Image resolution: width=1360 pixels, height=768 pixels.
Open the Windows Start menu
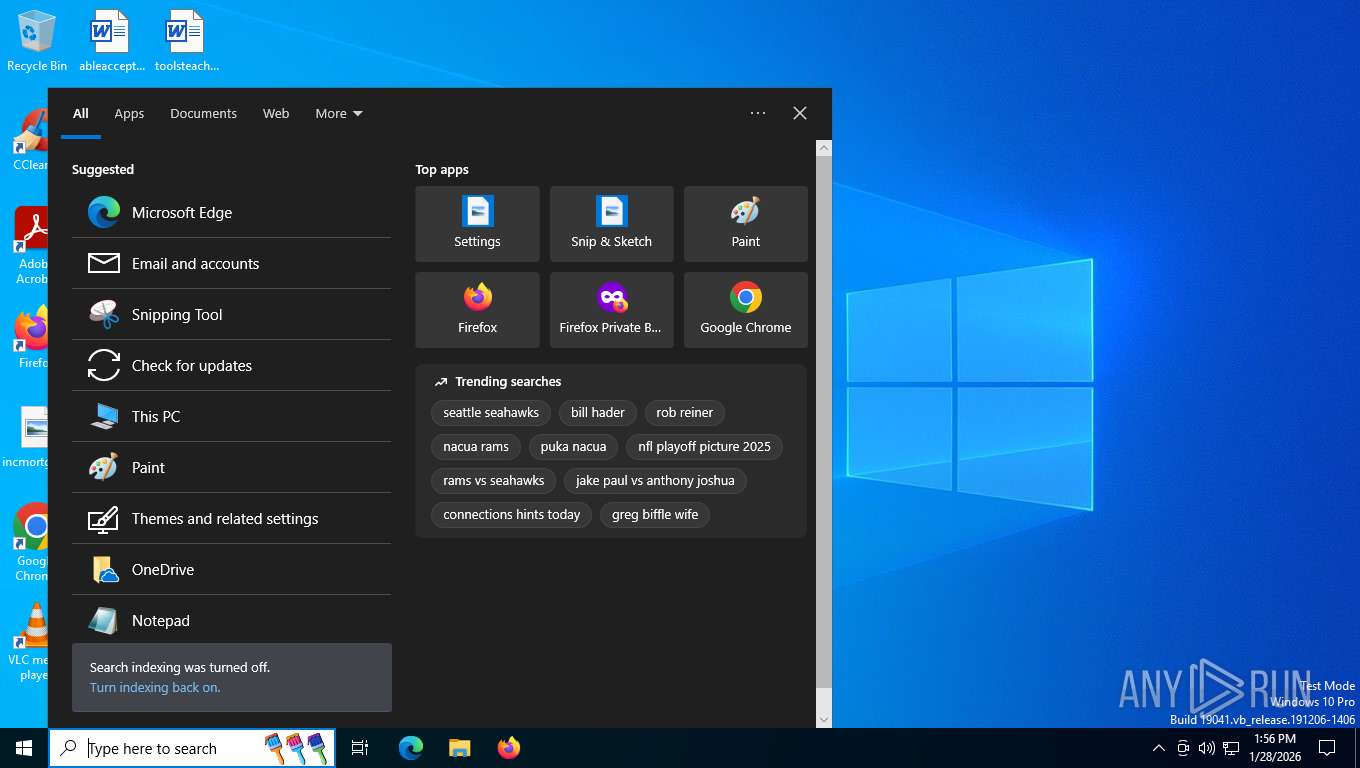tap(24, 748)
